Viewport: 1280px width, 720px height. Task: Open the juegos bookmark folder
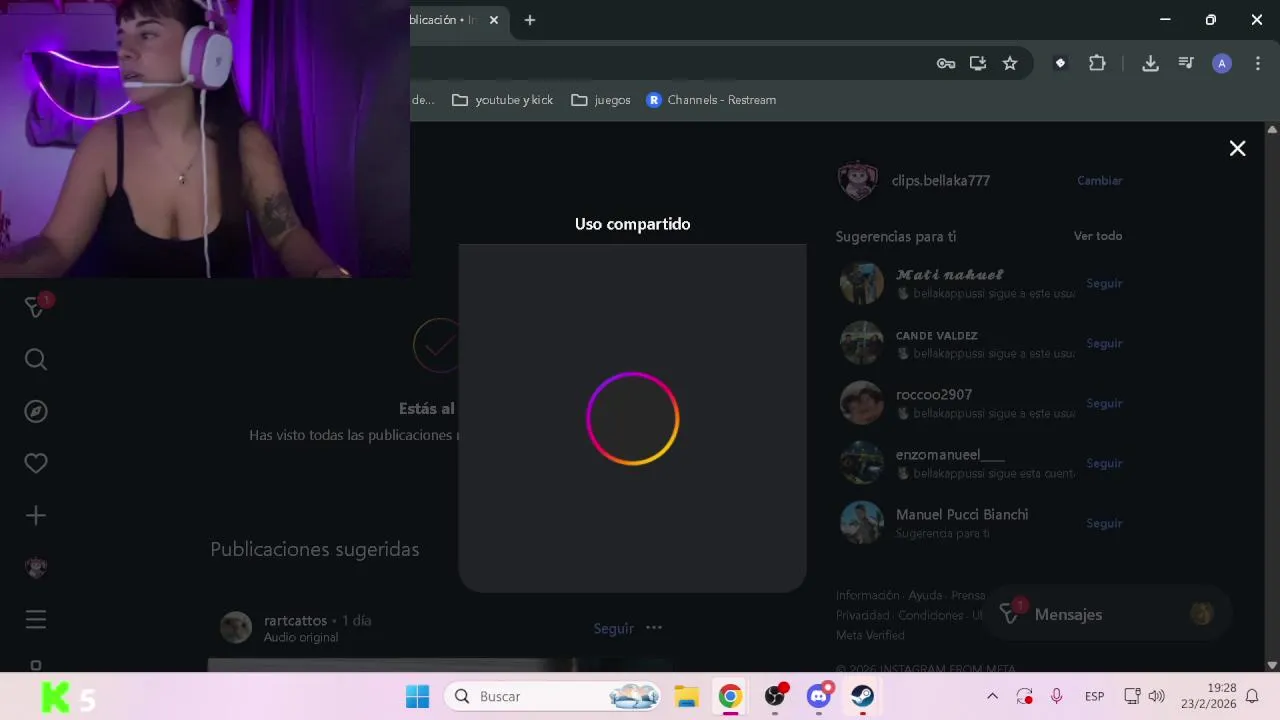[601, 100]
